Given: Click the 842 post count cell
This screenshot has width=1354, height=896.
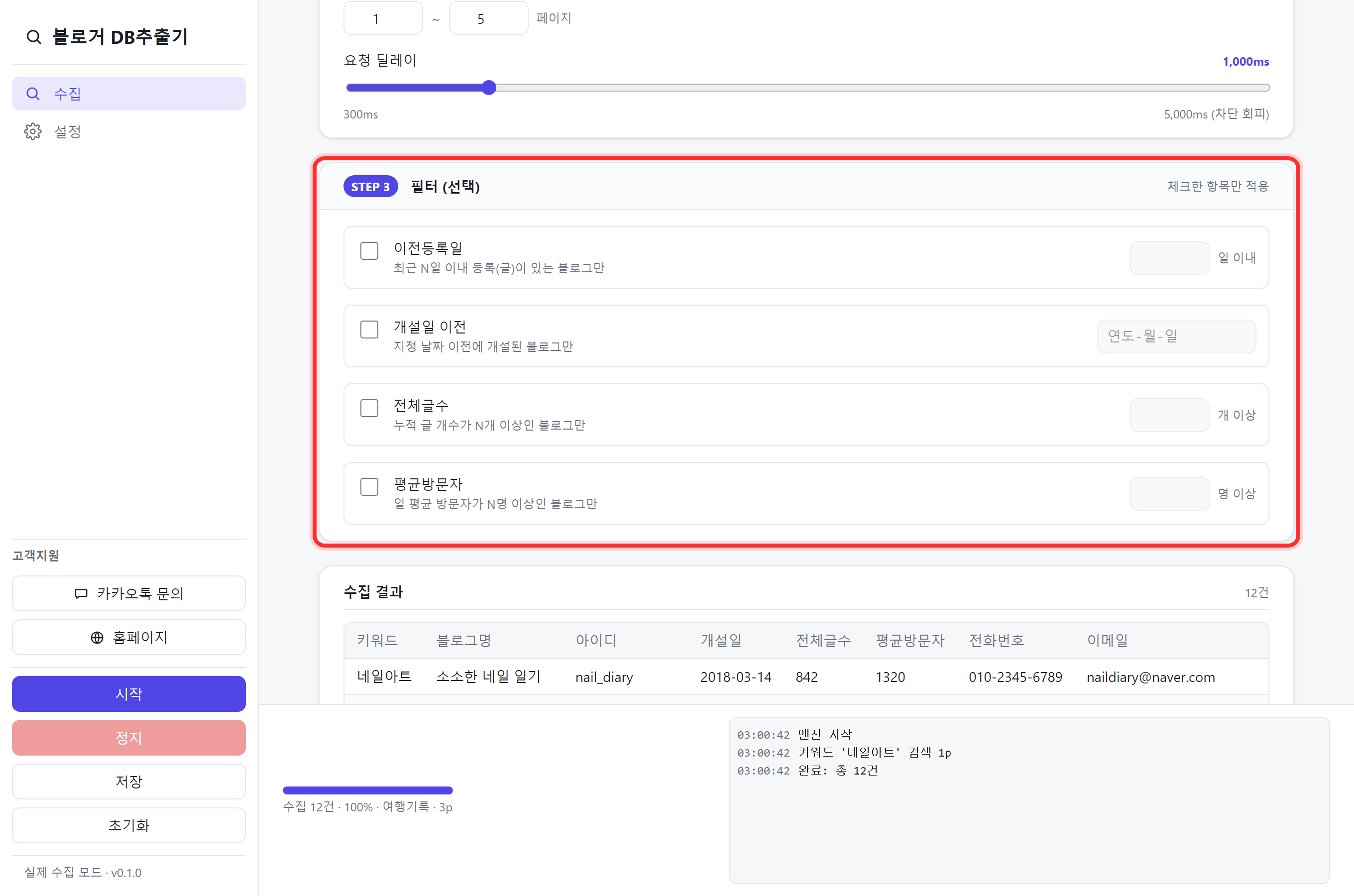Looking at the screenshot, I should 807,677.
